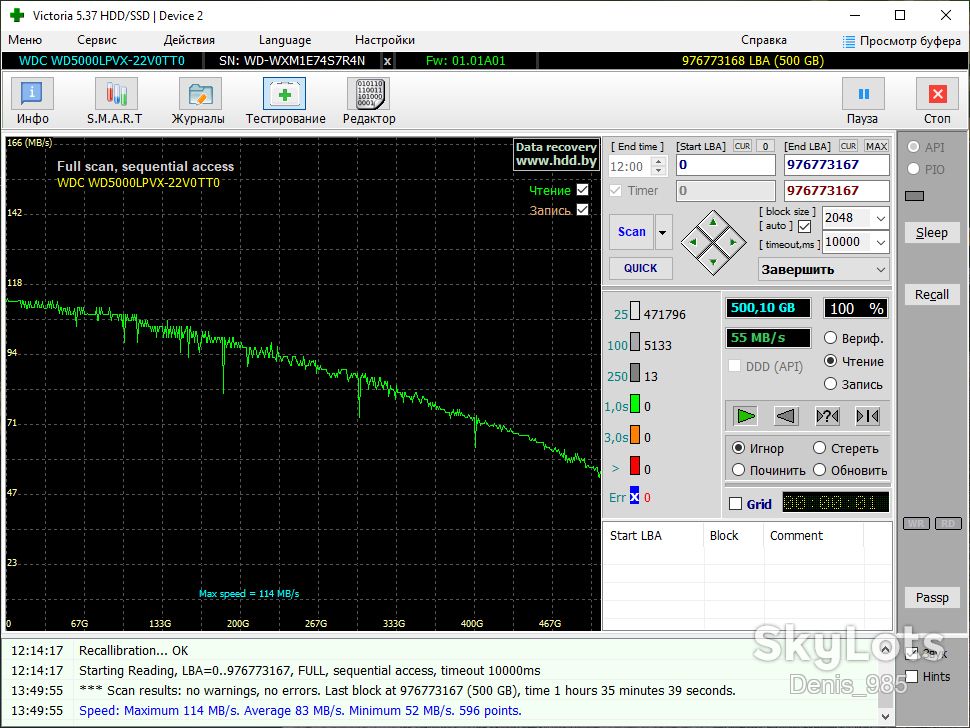Click the butterfly seek test button

[x=868, y=416]
